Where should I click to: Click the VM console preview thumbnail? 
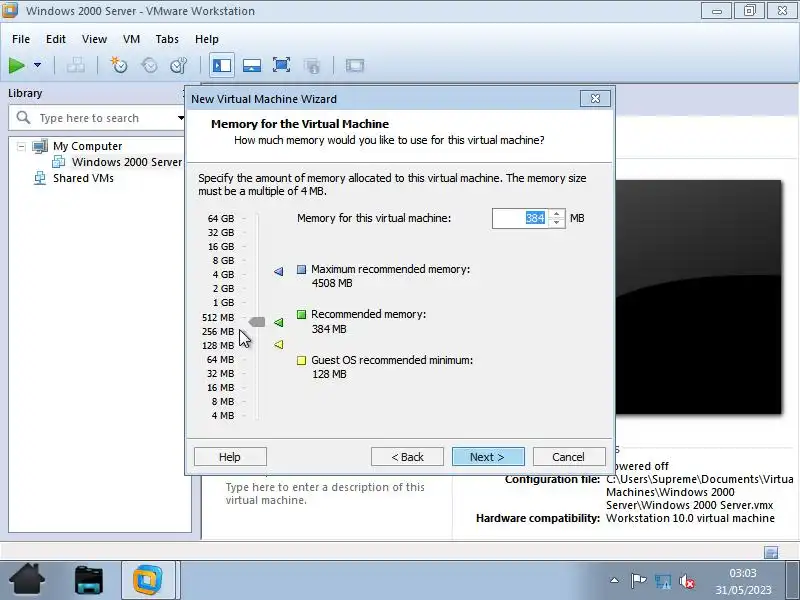(x=698, y=297)
